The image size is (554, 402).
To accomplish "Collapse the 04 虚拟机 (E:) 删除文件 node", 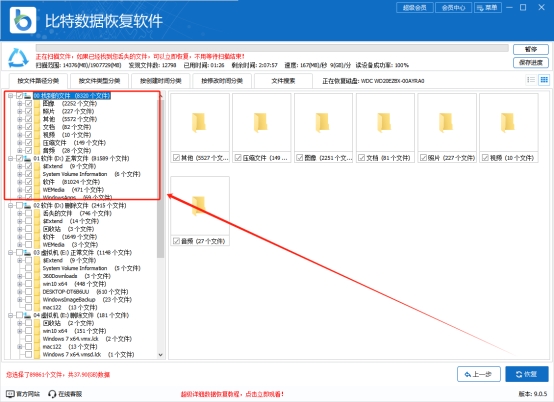I will pos(11,315).
